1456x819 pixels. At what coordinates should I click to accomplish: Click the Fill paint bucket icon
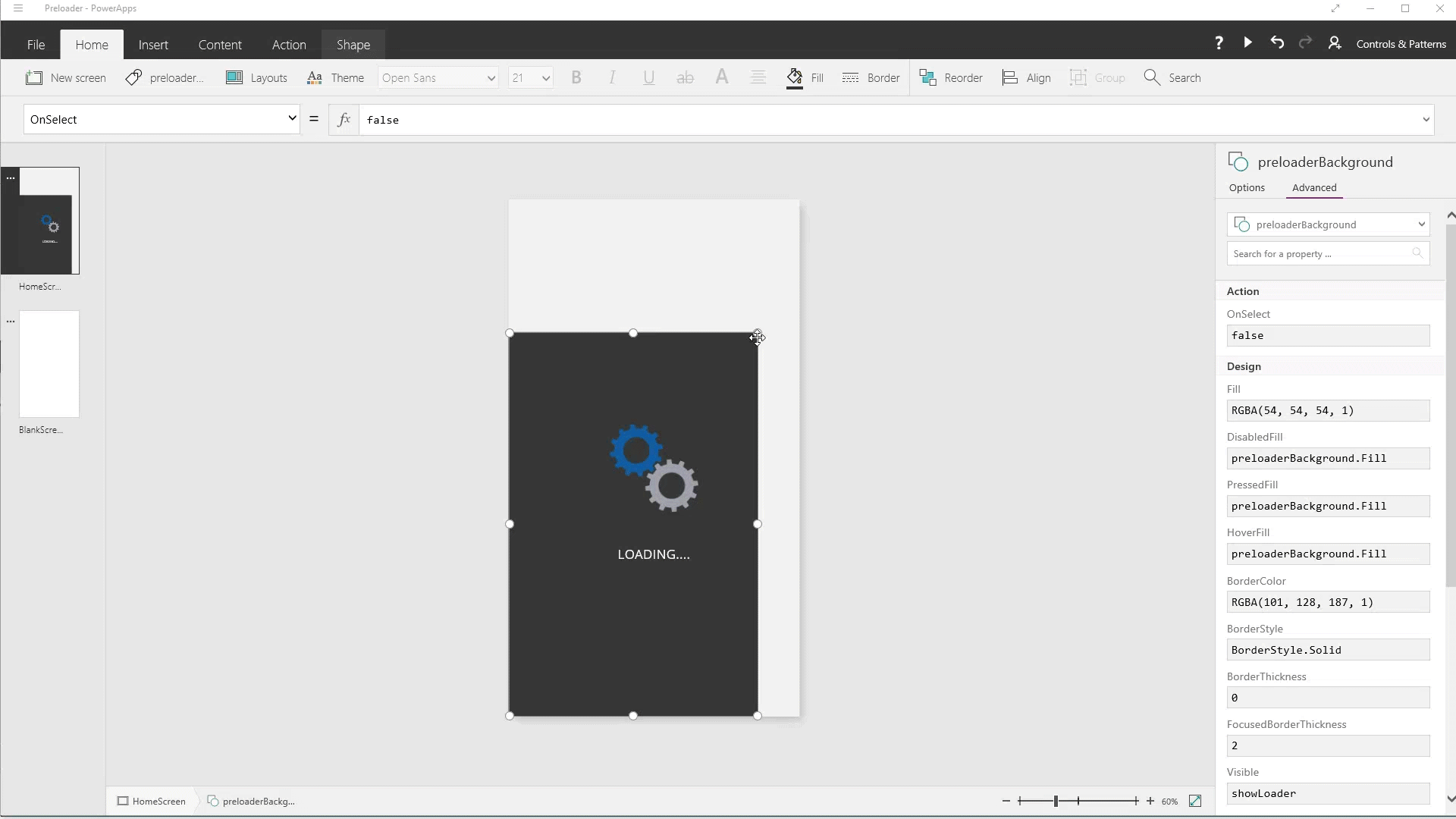[x=795, y=77]
